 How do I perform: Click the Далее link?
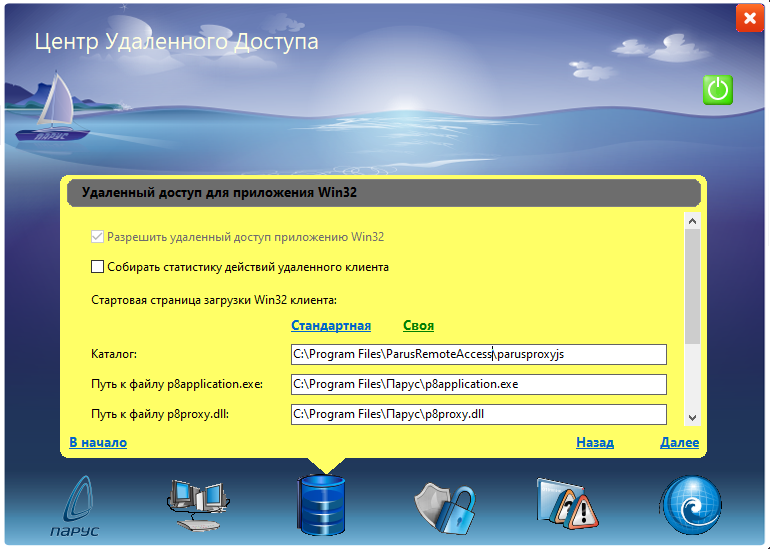[x=679, y=442]
